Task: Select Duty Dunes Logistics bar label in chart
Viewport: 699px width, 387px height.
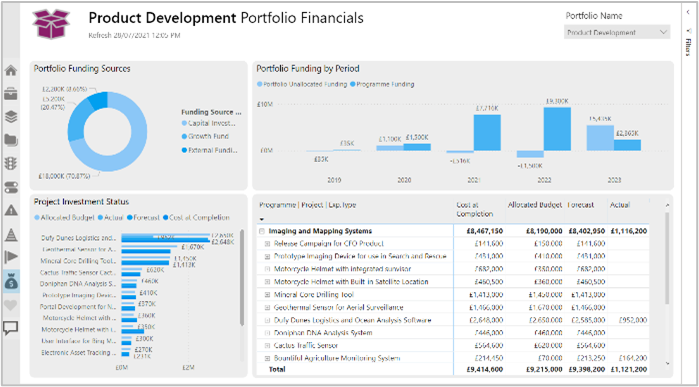Action: [78, 238]
